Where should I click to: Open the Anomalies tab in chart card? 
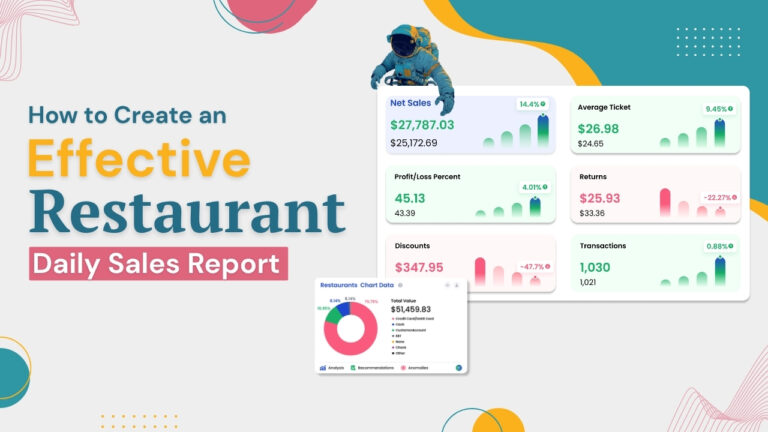414,368
